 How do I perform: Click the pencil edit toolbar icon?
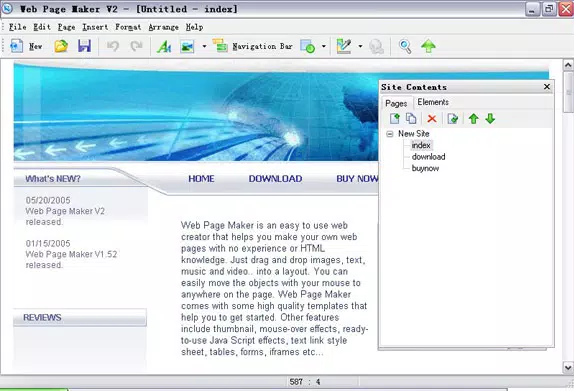click(x=344, y=46)
